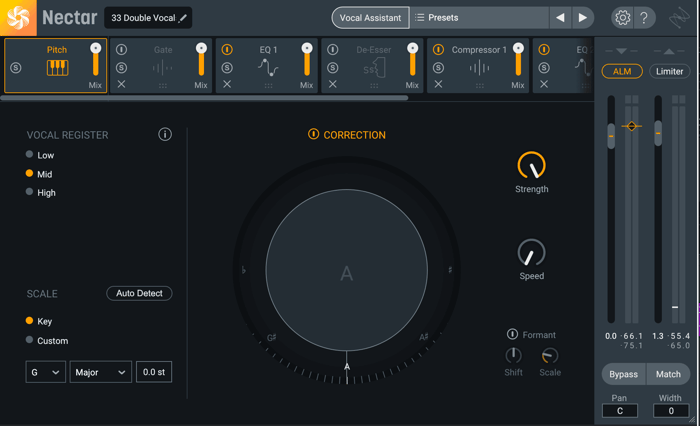This screenshot has height=426, width=700.
Task: Open settings with the gear icon
Action: [622, 18]
